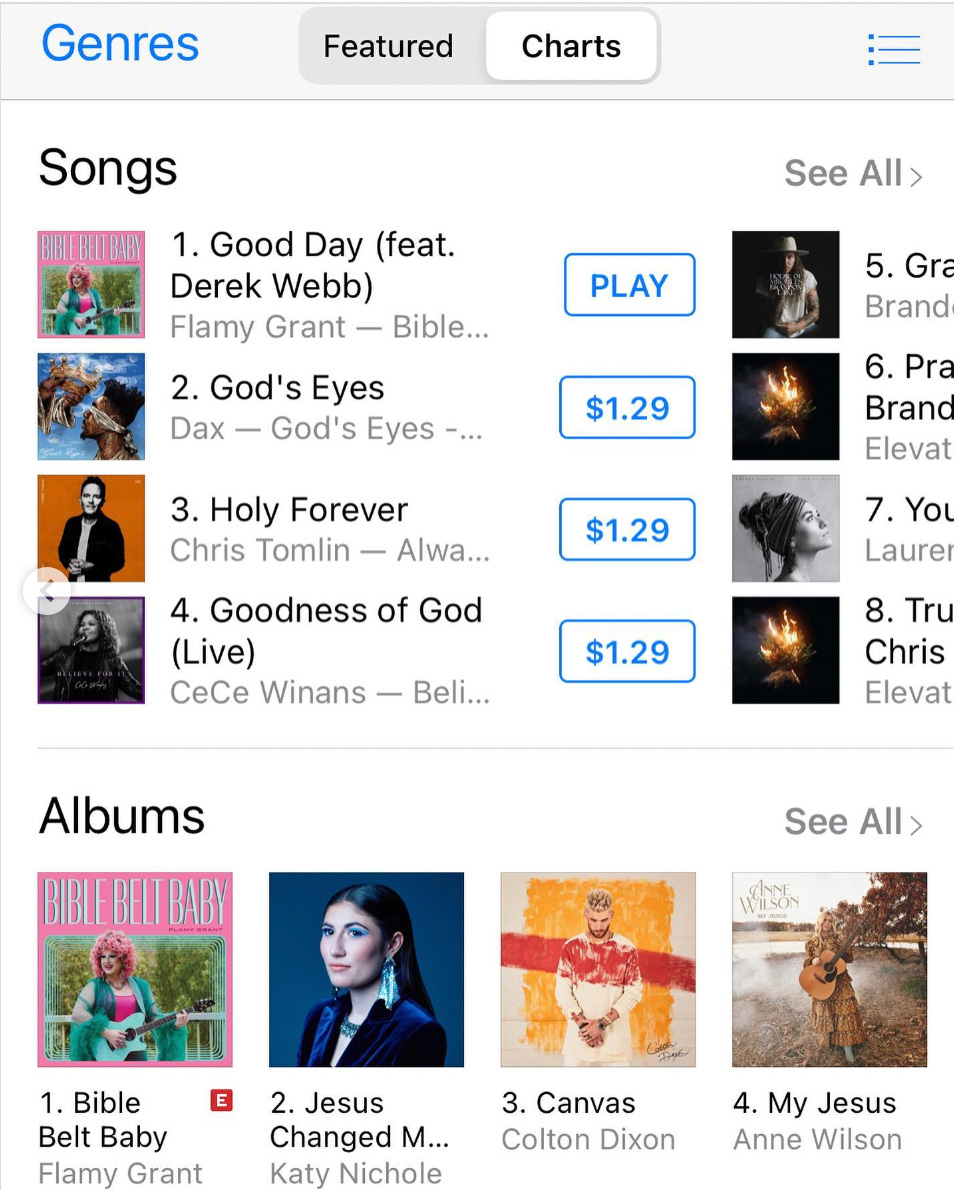Open the Jesus Changed My Life album by Katy Nichole
The width and height of the screenshot is (954, 1190).
pos(366,970)
